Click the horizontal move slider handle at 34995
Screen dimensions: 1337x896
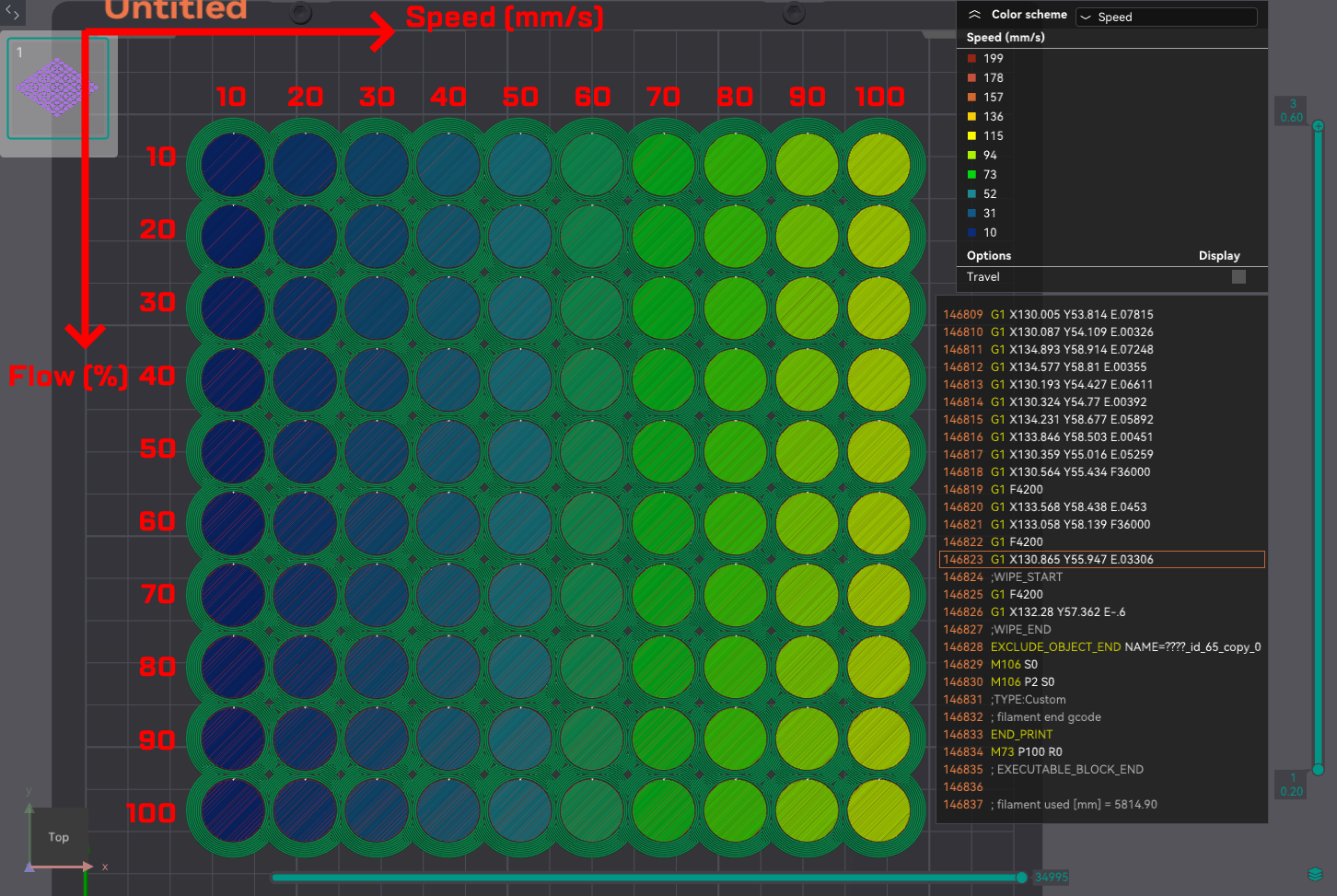pyautogui.click(x=1021, y=877)
